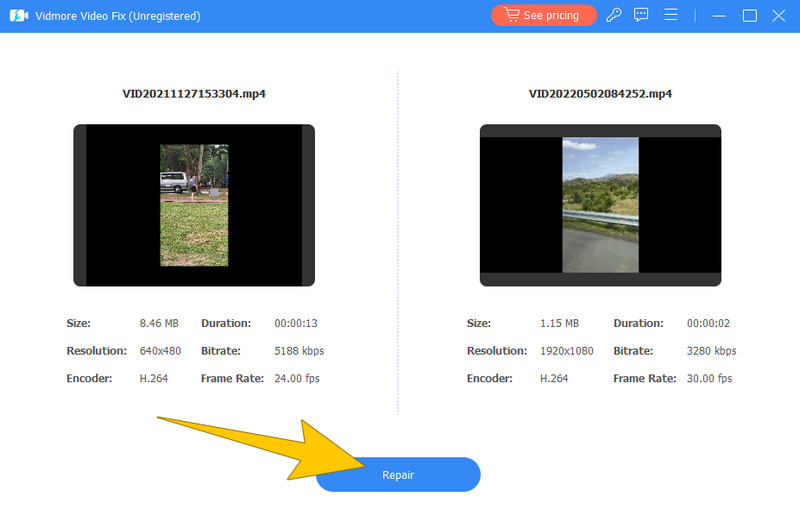
Task: Maximize the Vidmore Video Fix window
Action: point(749,16)
